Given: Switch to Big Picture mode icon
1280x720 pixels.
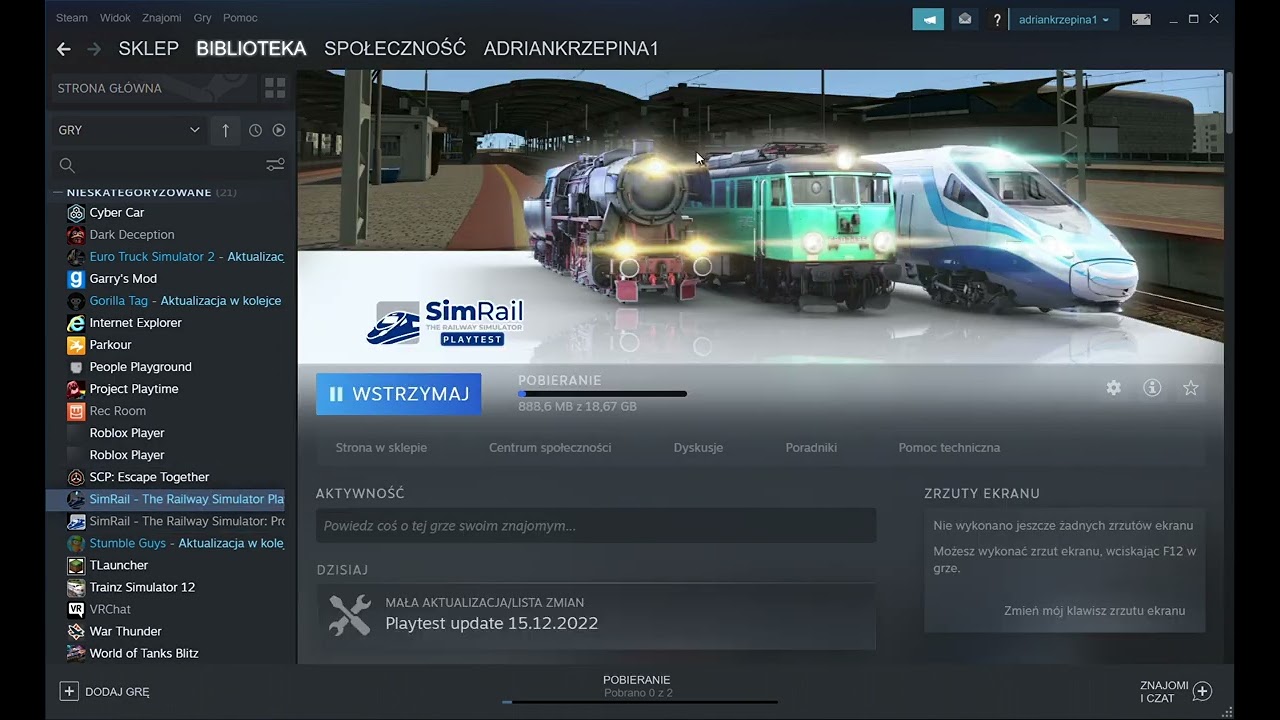Looking at the screenshot, I should coord(1141,19).
